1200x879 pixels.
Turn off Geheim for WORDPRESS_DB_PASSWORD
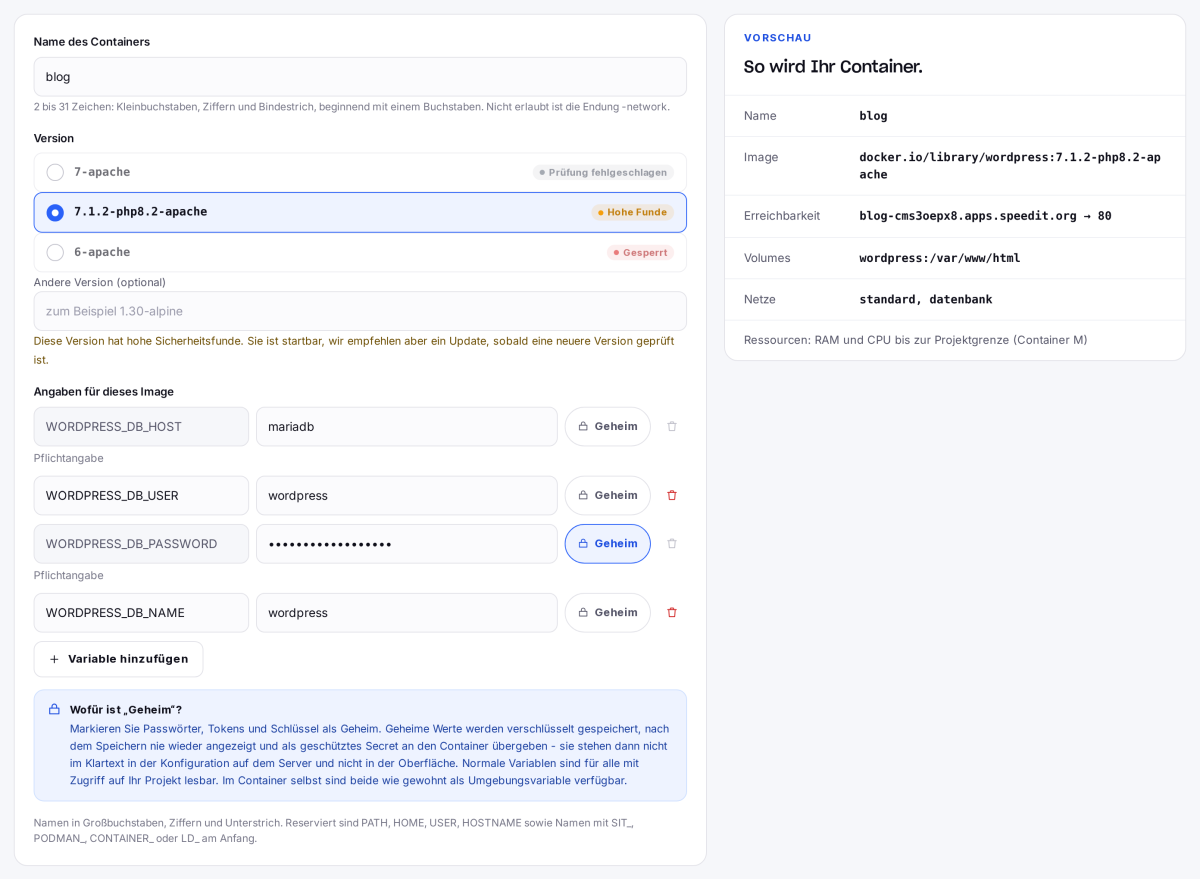point(607,543)
